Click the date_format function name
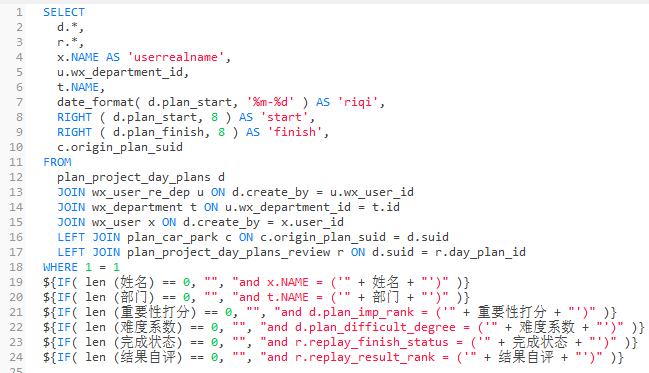The height and width of the screenshot is (373, 649). coord(96,102)
